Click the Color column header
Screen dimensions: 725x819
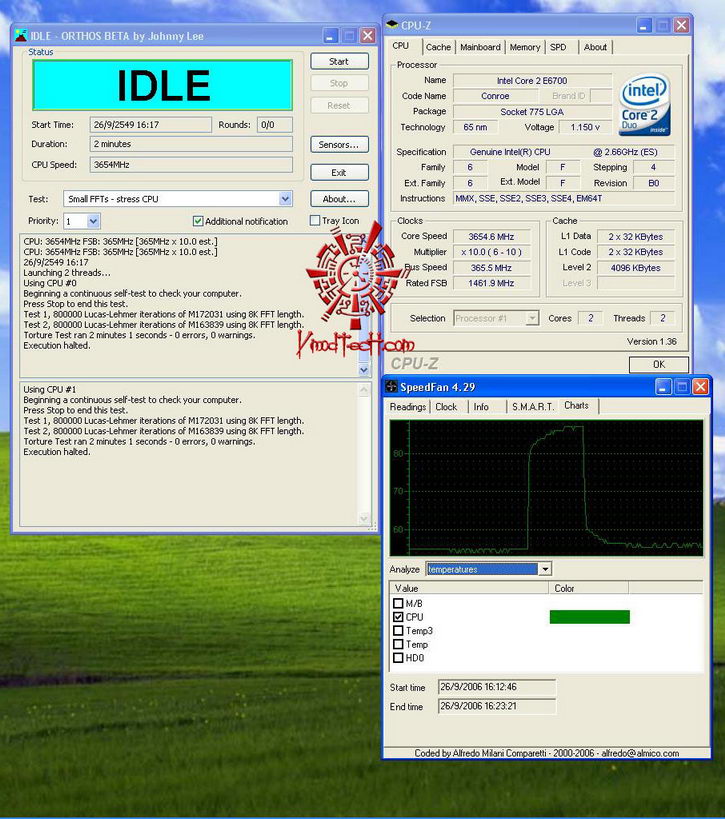tap(589, 588)
